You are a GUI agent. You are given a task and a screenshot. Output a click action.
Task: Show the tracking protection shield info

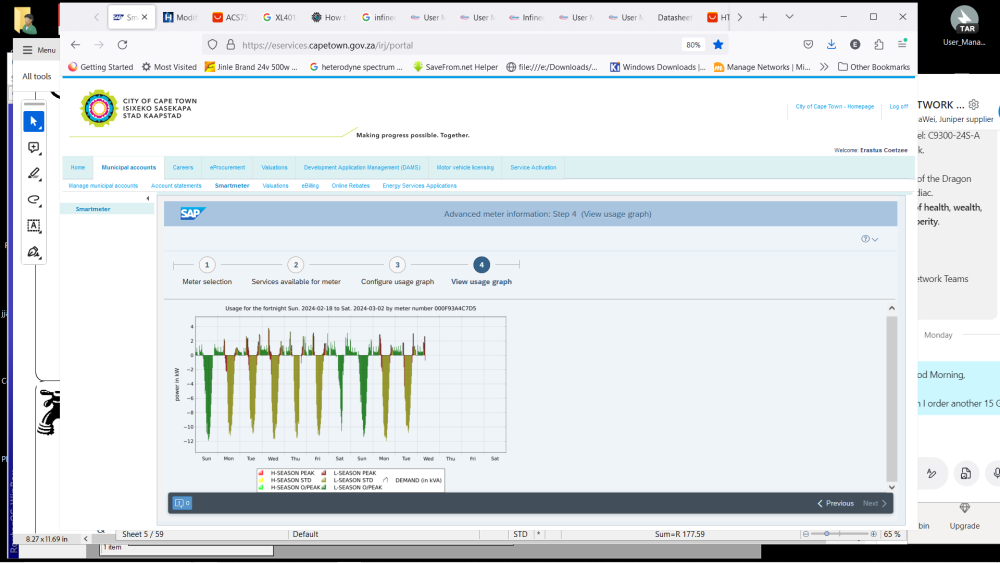[212, 45]
